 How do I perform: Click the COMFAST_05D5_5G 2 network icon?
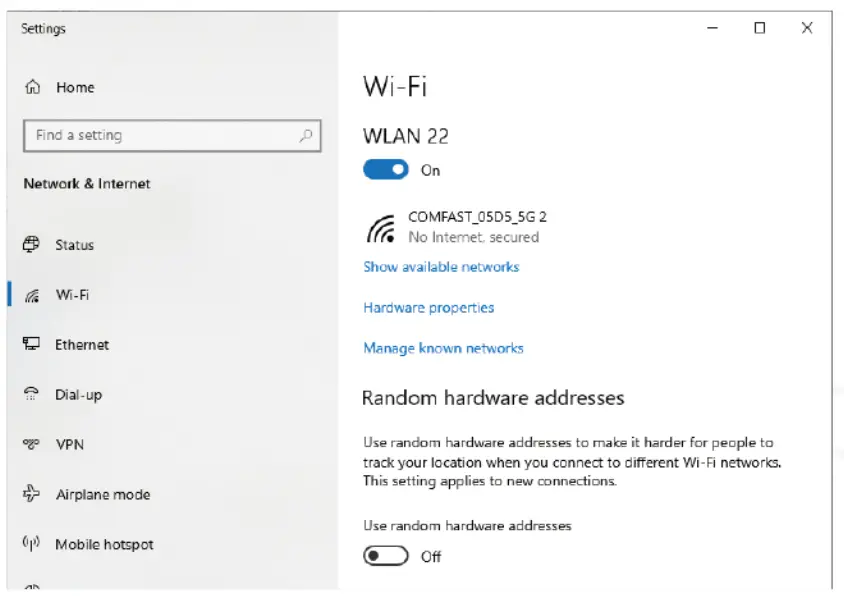coord(383,228)
